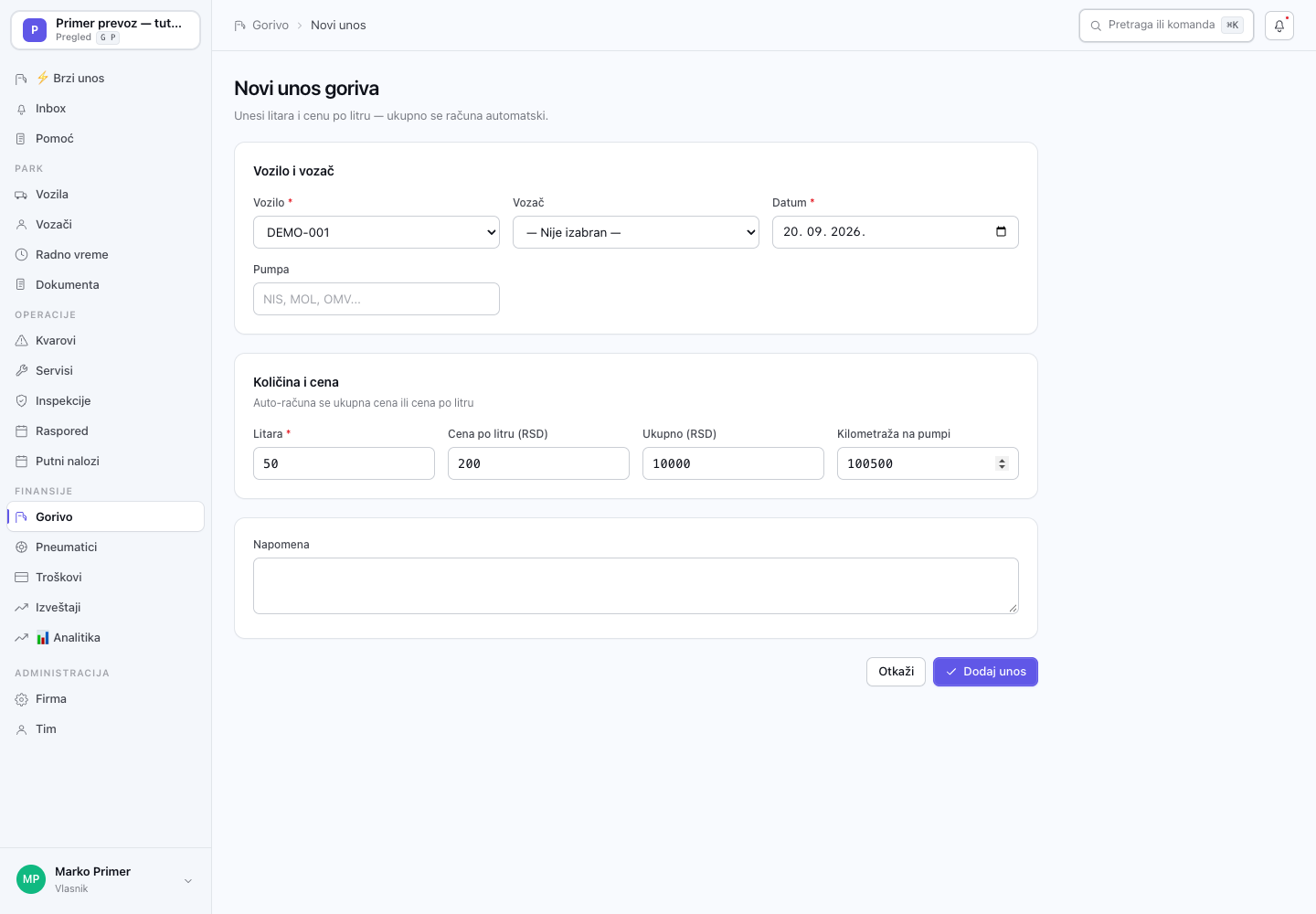
Task: Click the Troškovi card icon
Action: [21, 578]
